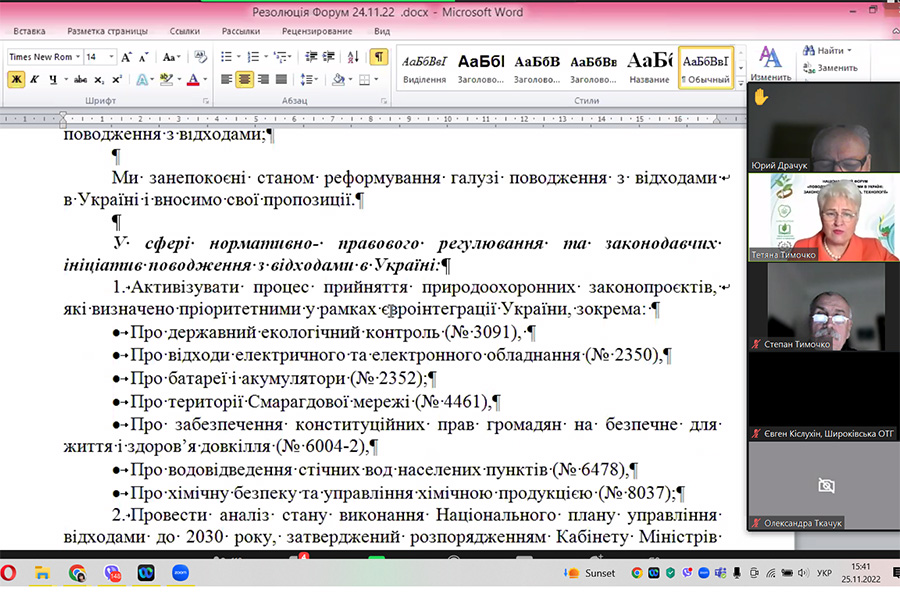
Task: Open the font name dropdown
Action: pyautogui.click(x=78, y=57)
